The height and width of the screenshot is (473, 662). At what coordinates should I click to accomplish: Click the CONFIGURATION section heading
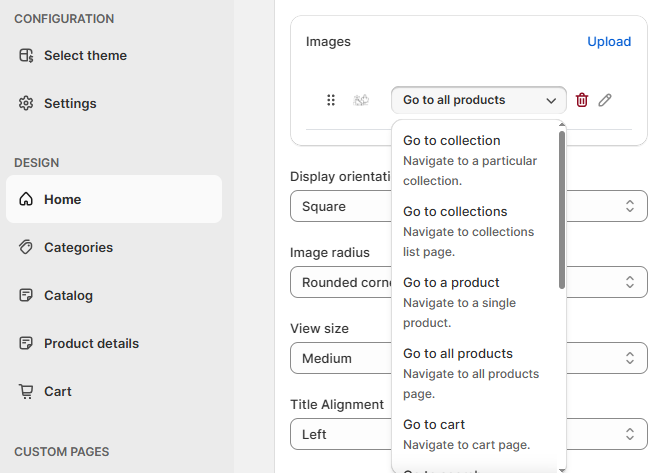64,19
